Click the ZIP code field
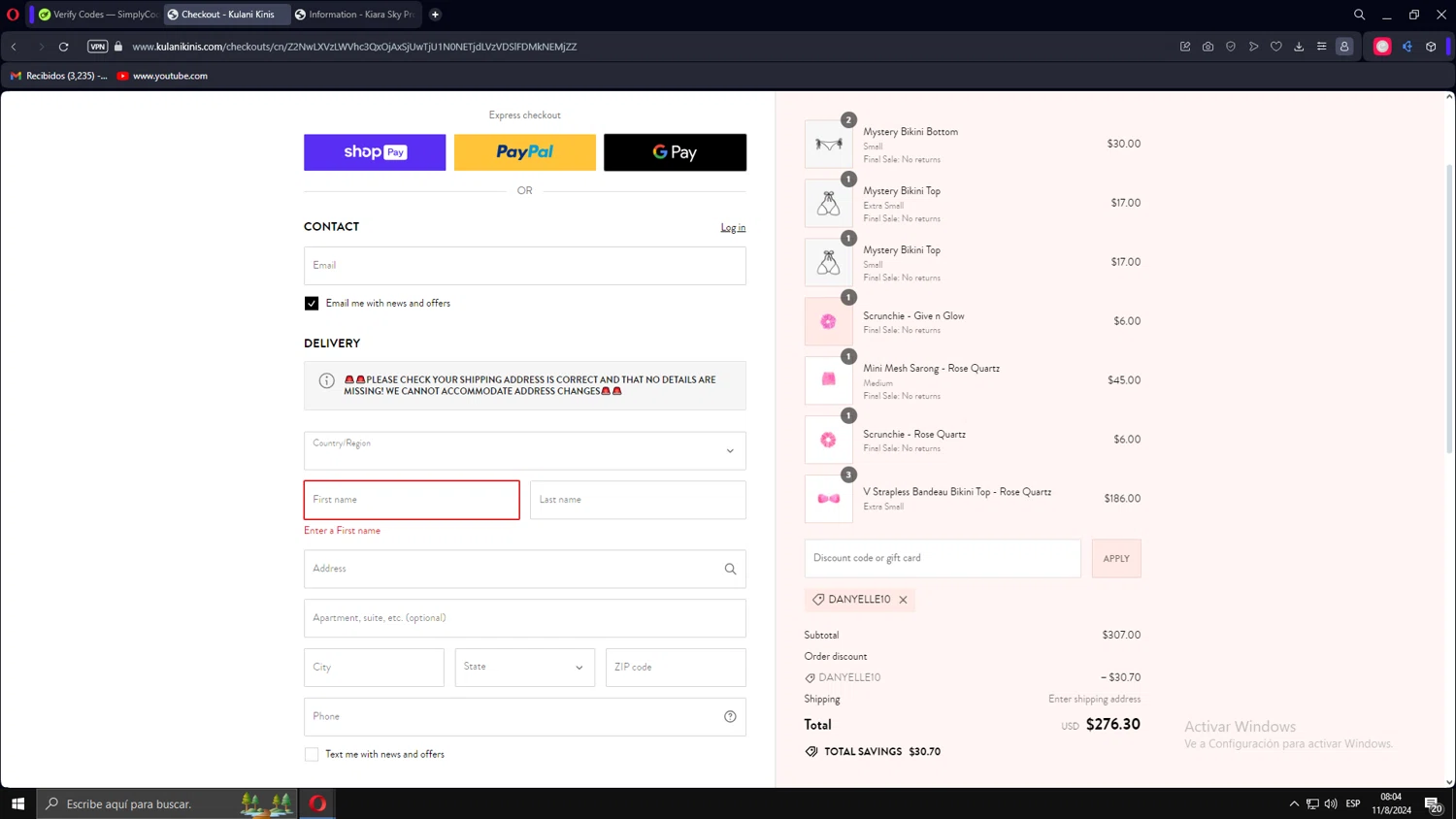 [x=676, y=668]
